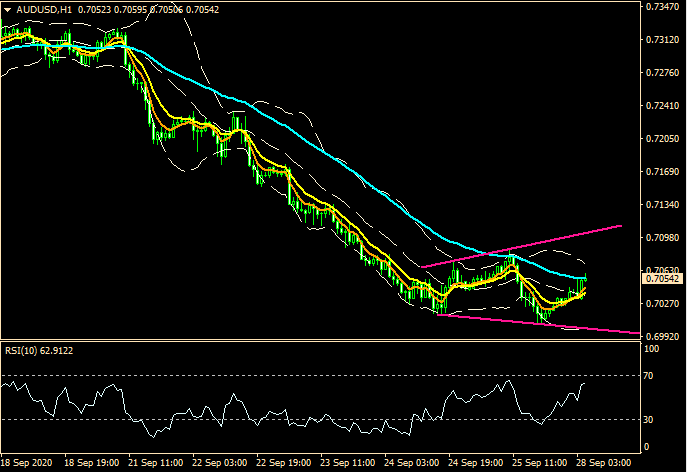This screenshot has width=688, height=472.
Task: Click the 0.73490 price axis label
Action: point(661,7)
